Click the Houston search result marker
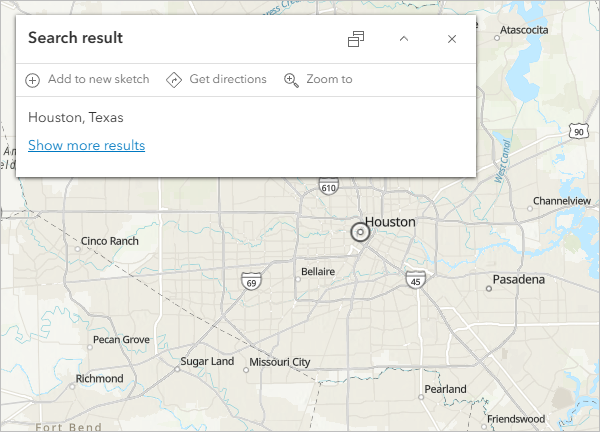 click(x=360, y=232)
